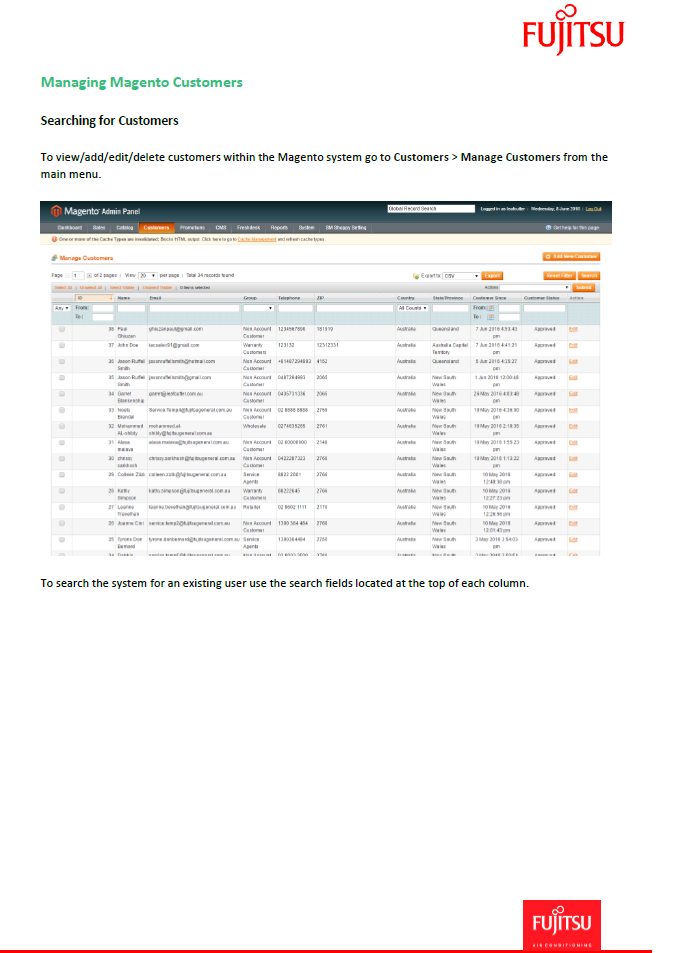Open the 'Any' selection filter dropdown

pos(62,308)
